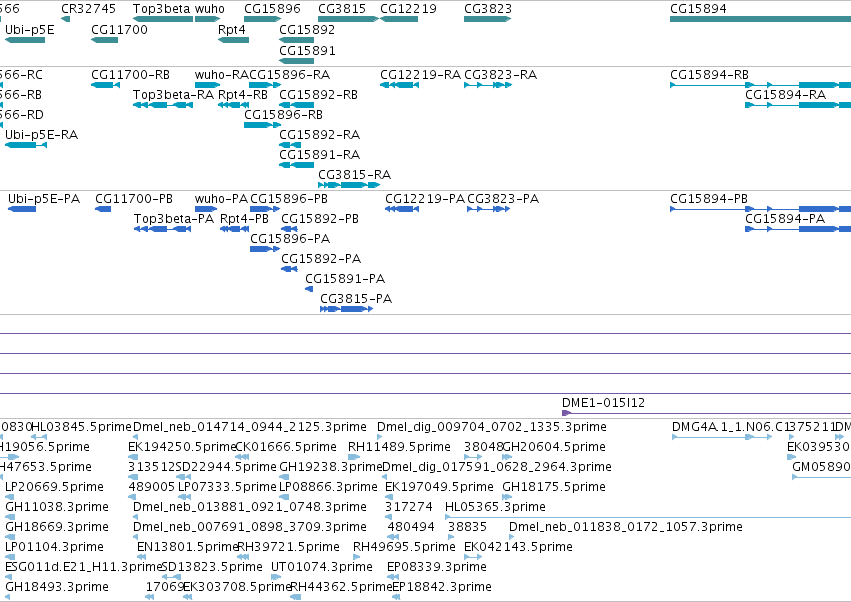Click the CG11700-RB transcript label

130,74
